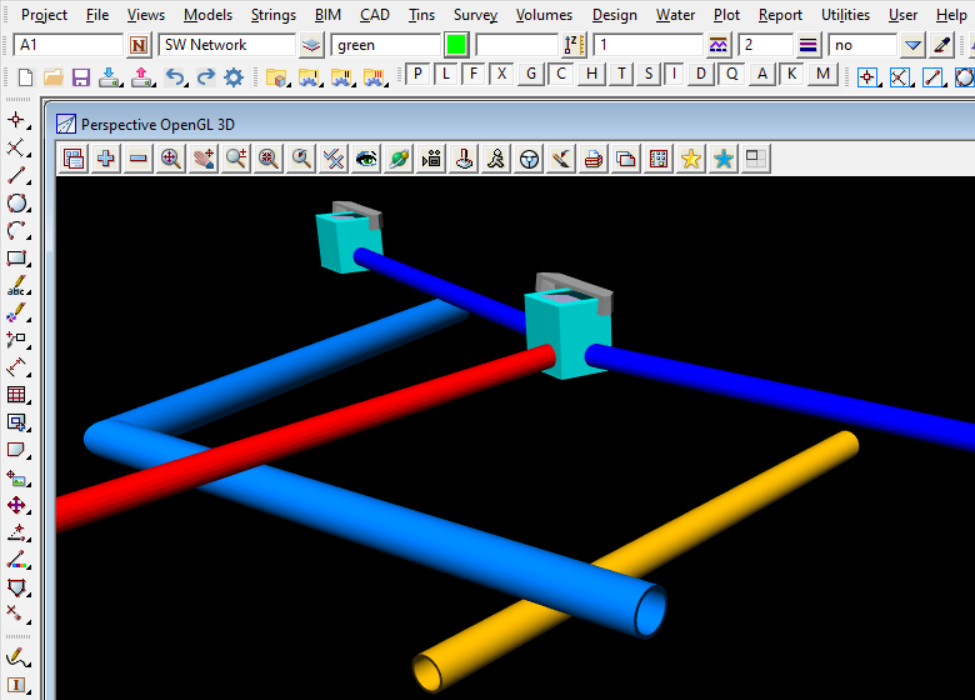
Task: Click the save floppy disk icon
Action: point(81,77)
